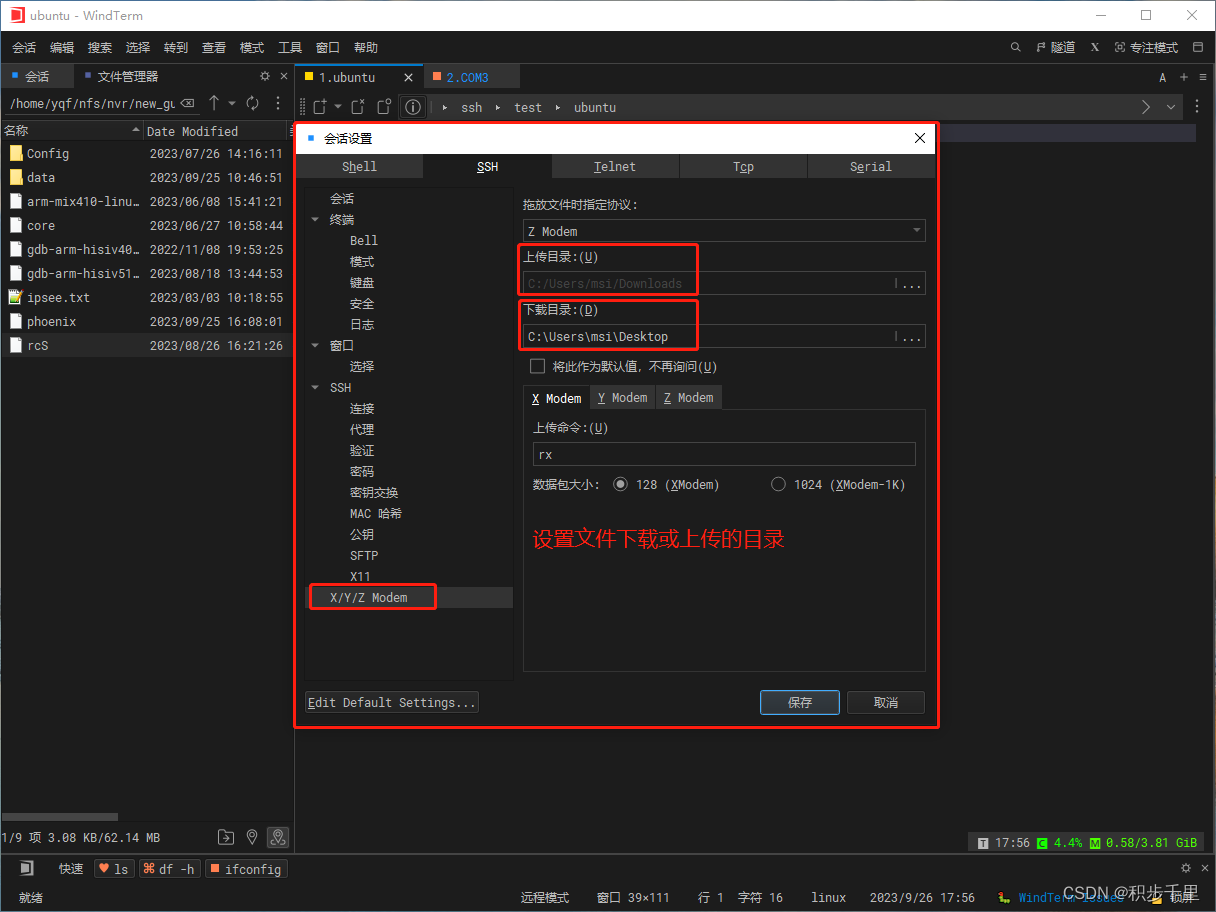The image size is (1216, 912).
Task: Refresh the file manager listing
Action: (253, 104)
